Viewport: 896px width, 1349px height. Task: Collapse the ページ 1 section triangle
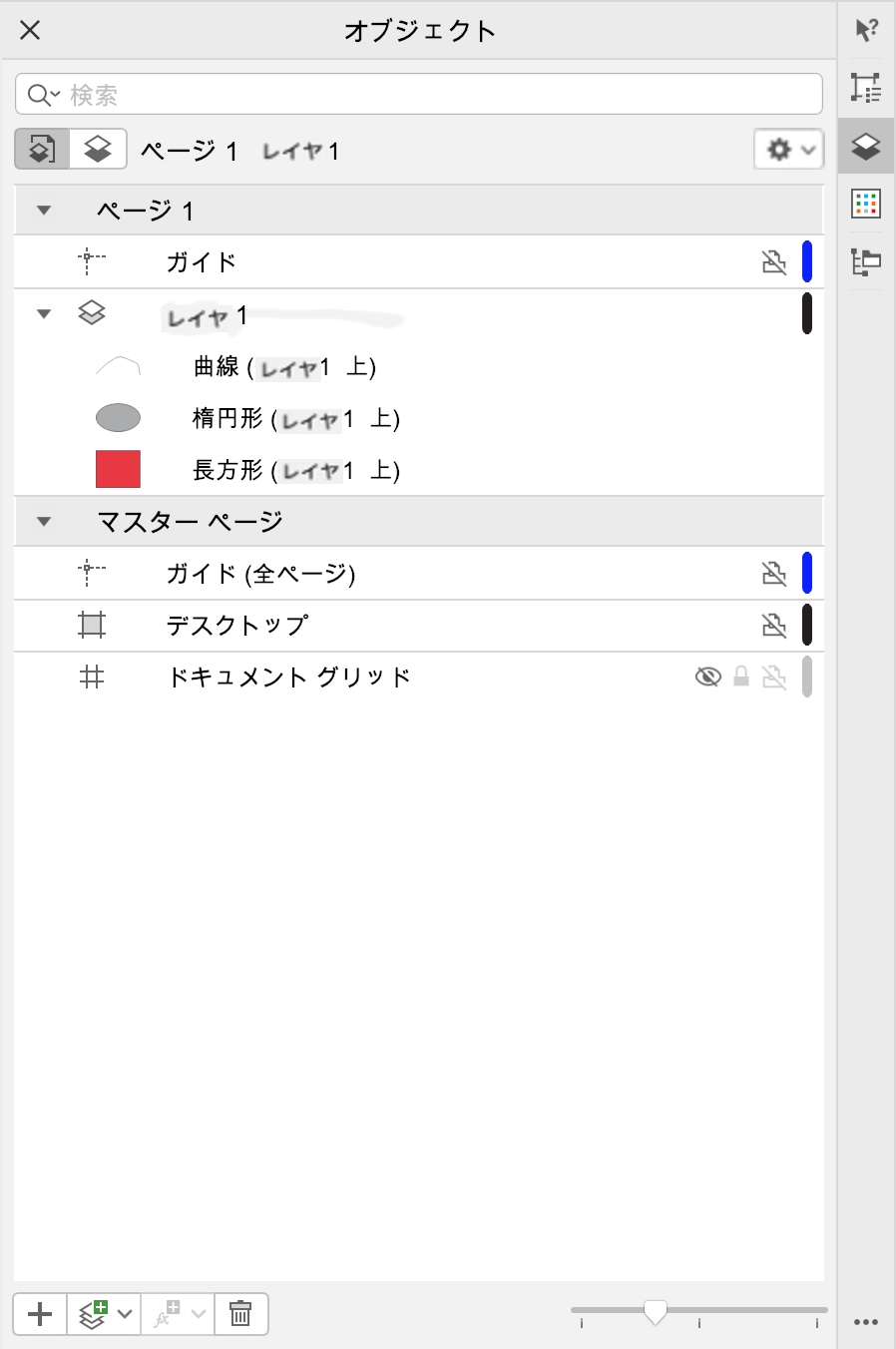[x=44, y=211]
